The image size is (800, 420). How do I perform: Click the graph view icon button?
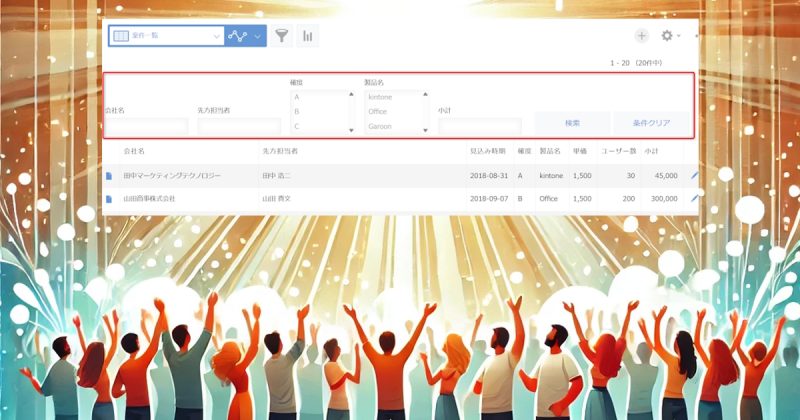238,36
